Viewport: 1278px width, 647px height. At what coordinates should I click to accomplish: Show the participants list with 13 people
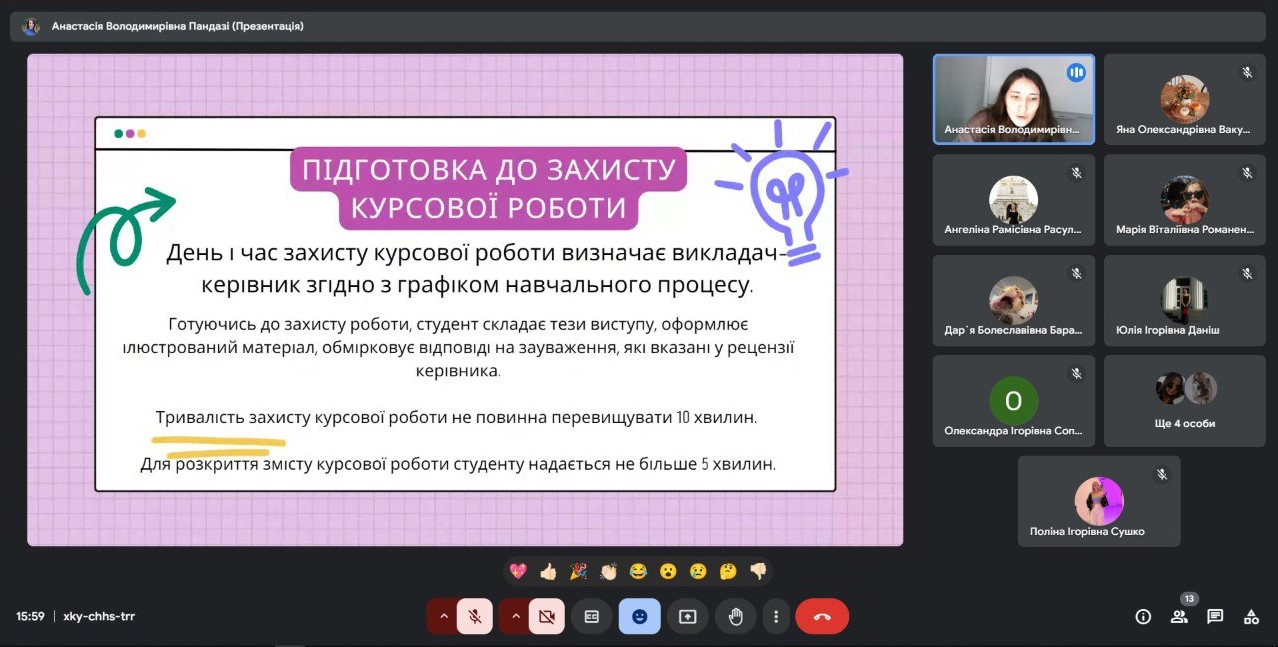[1180, 617]
